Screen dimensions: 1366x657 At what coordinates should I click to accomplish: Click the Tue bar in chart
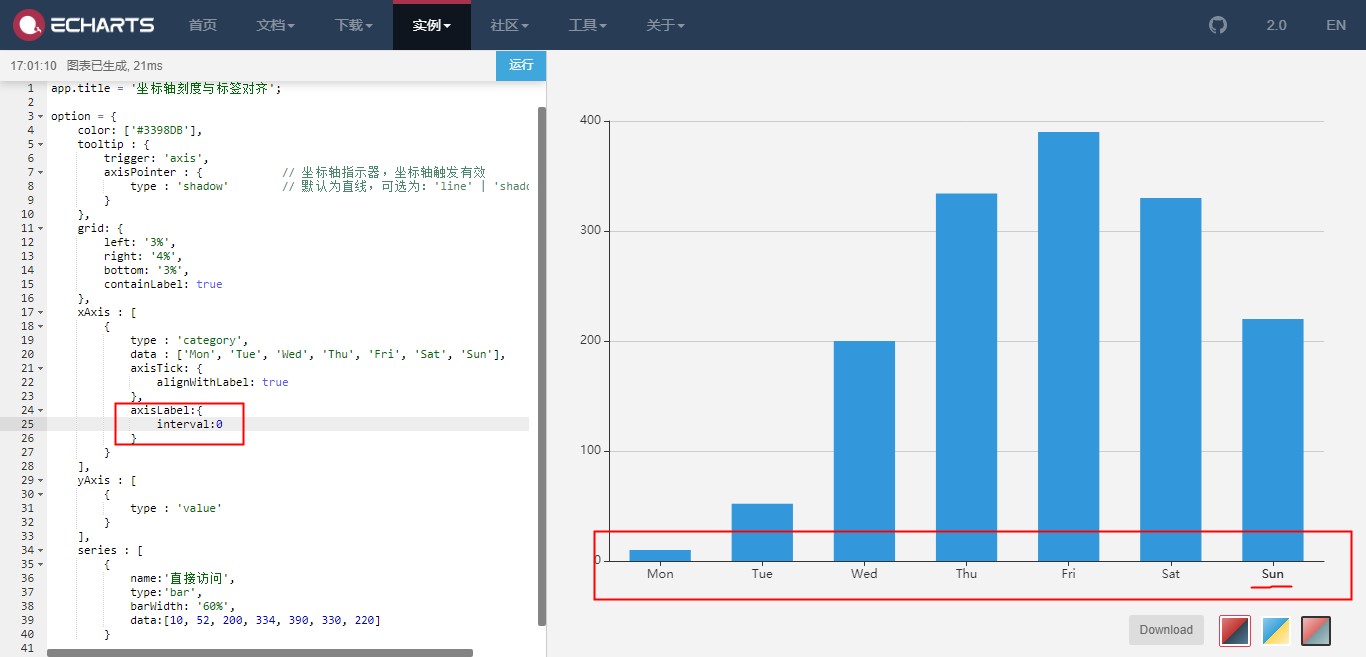[x=762, y=532]
